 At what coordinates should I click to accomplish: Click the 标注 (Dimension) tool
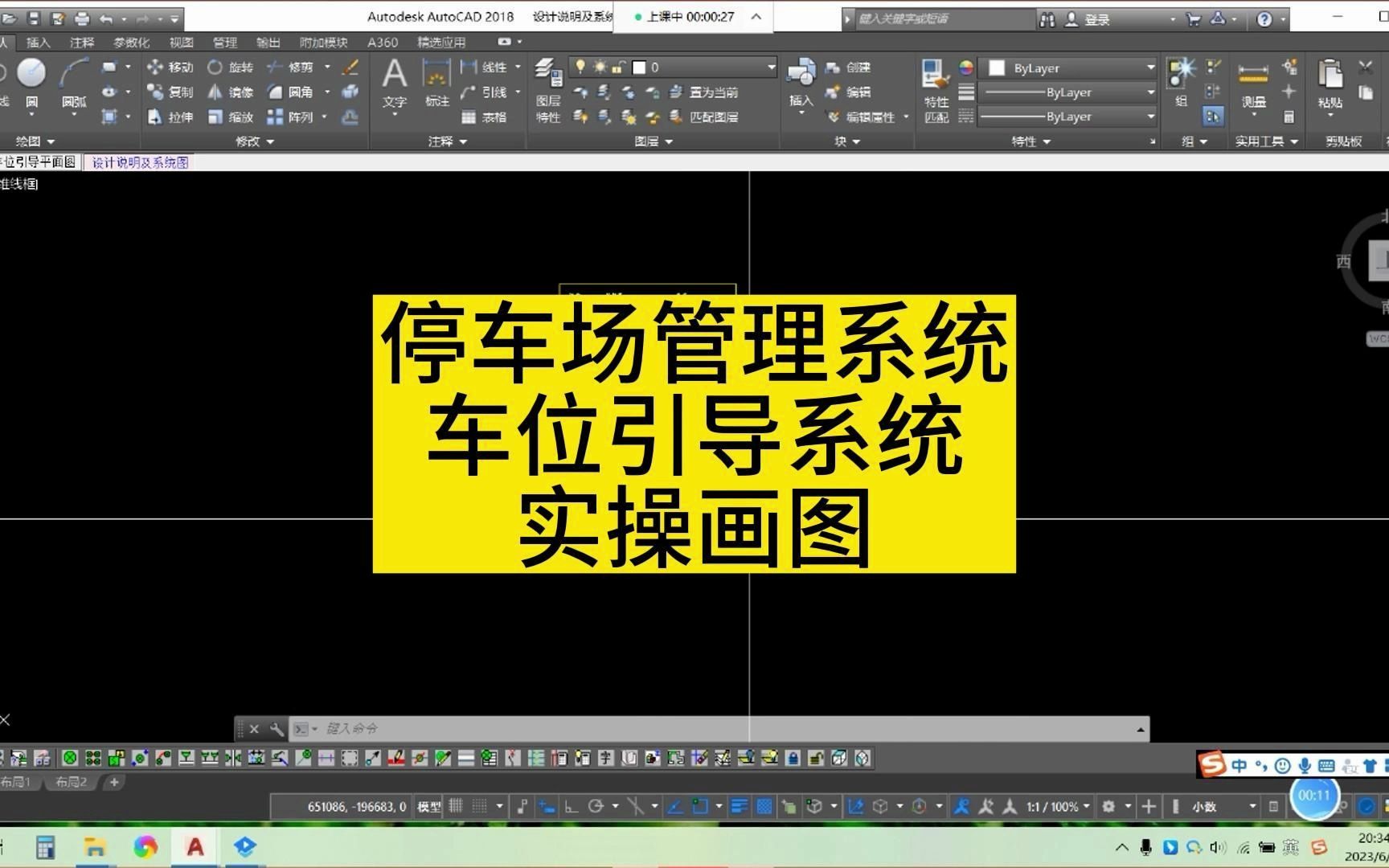tap(436, 83)
